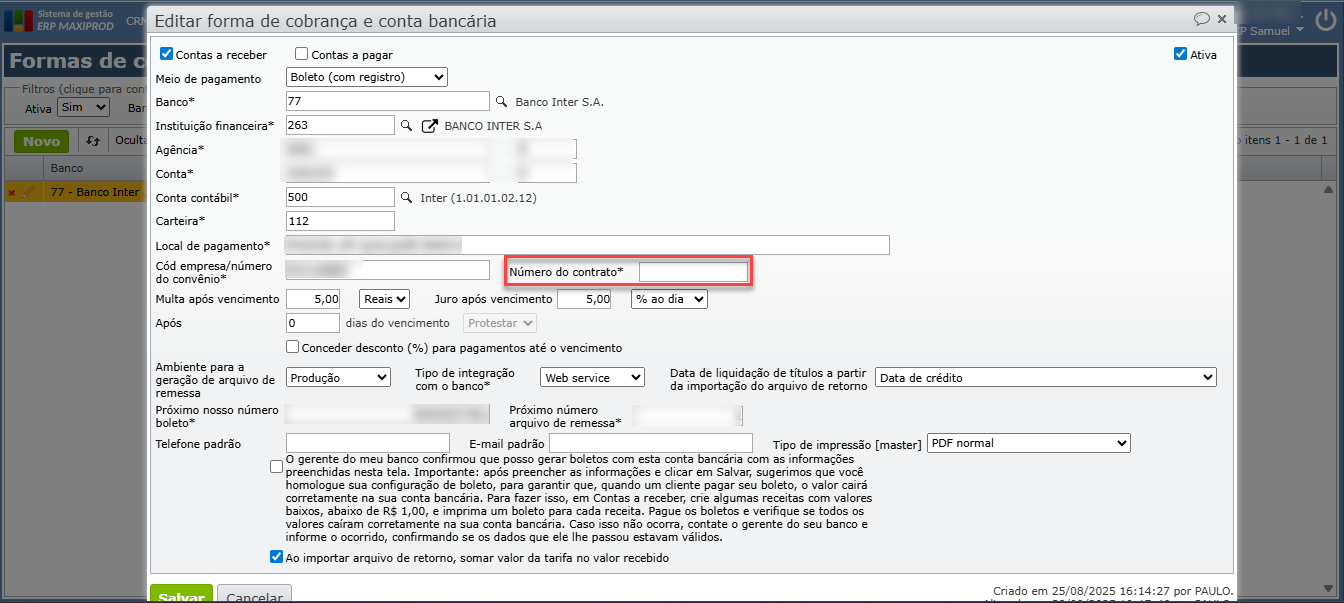Open Meio de pagamento dropdown
The width and height of the screenshot is (1344, 603).
pyautogui.click(x=367, y=78)
